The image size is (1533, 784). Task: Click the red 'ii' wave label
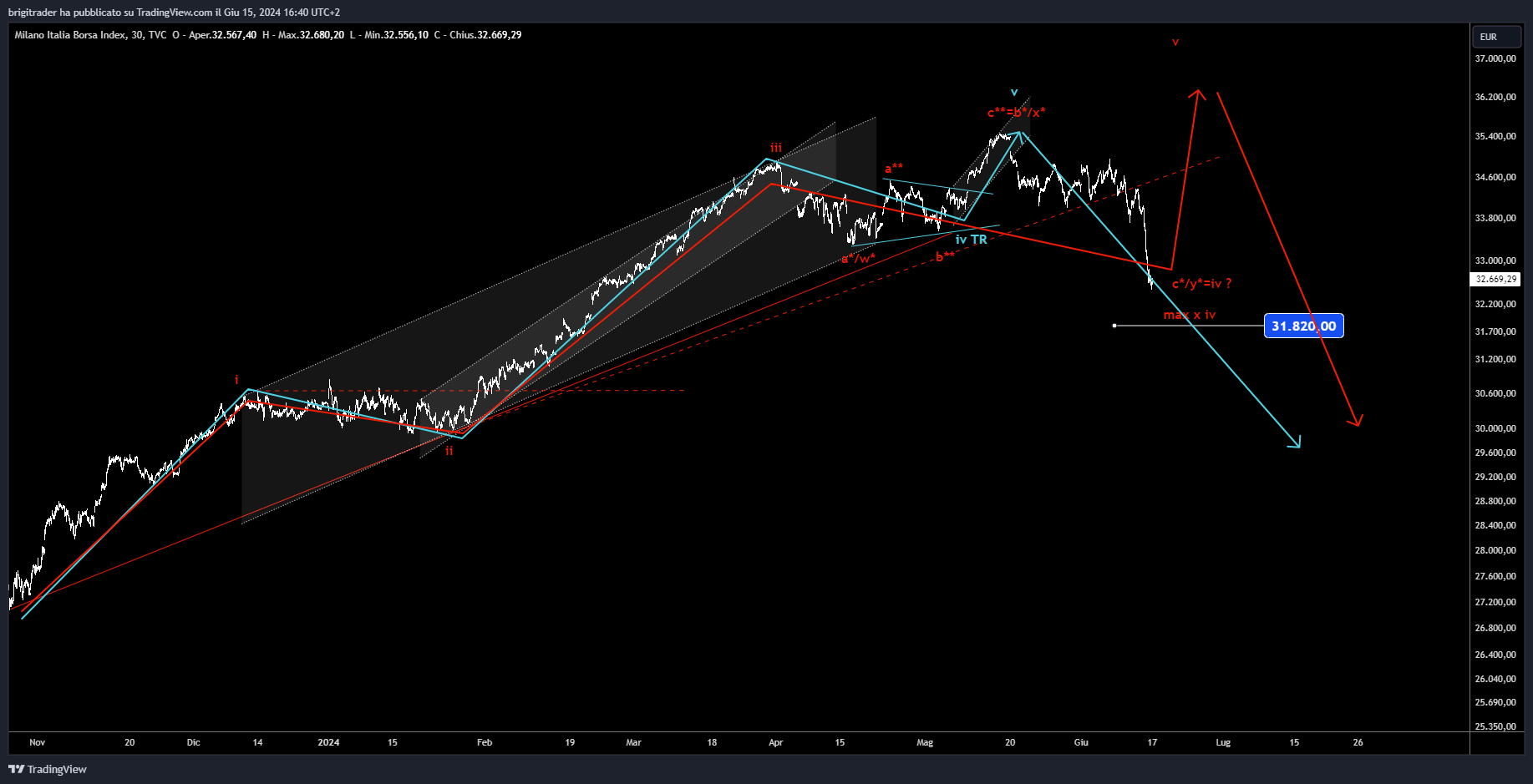[449, 451]
